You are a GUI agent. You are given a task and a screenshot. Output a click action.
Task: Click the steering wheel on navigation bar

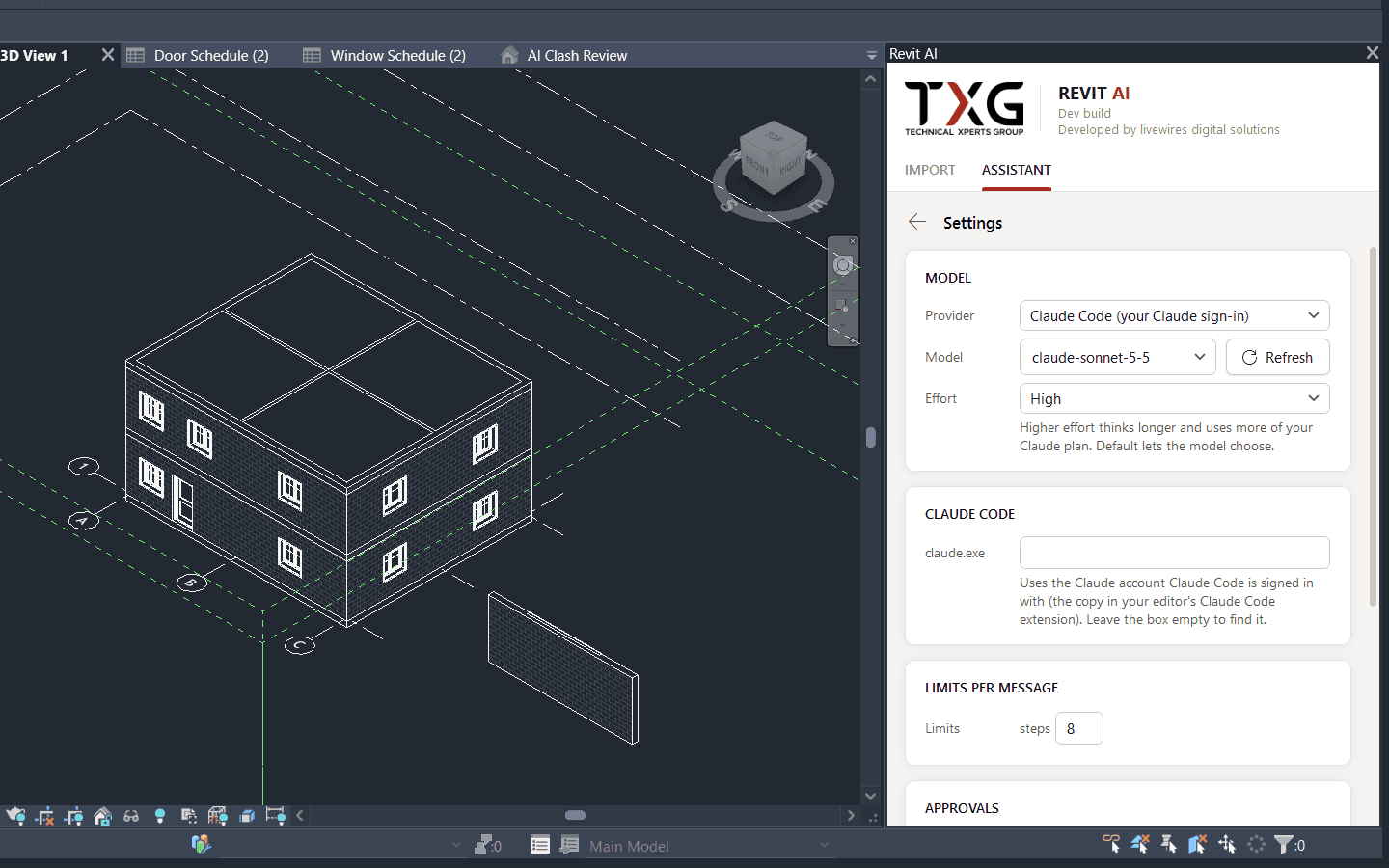(843, 266)
